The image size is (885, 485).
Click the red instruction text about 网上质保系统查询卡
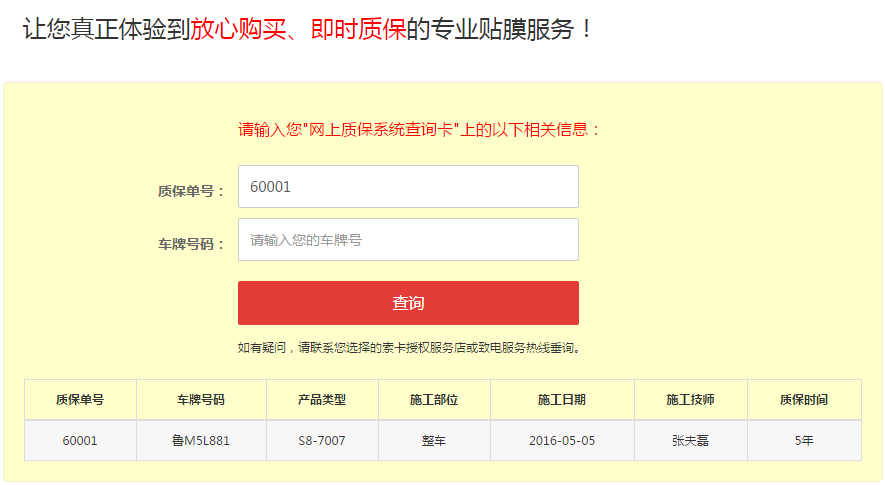pyautogui.click(x=418, y=130)
